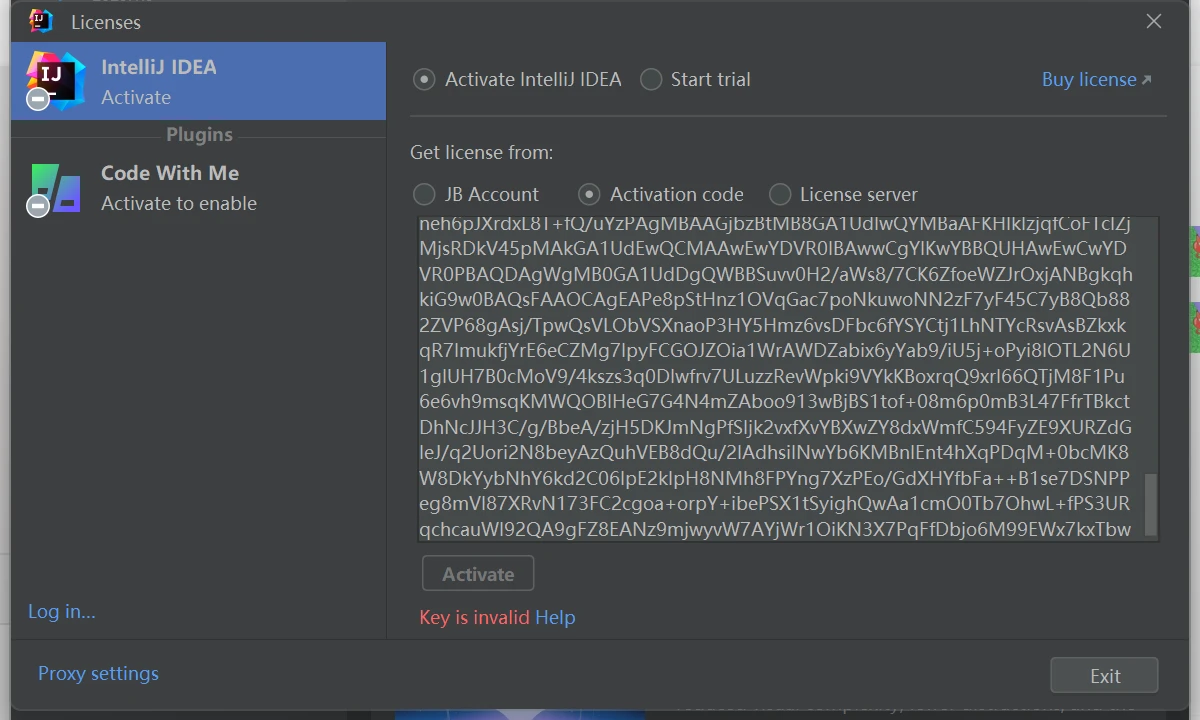The image size is (1200, 720).
Task: Choose JB Account license source
Action: (x=476, y=194)
